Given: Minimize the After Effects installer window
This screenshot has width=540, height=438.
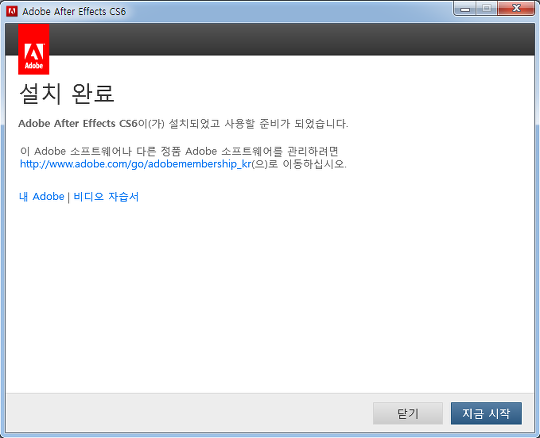Looking at the screenshot, I should (465, 9).
